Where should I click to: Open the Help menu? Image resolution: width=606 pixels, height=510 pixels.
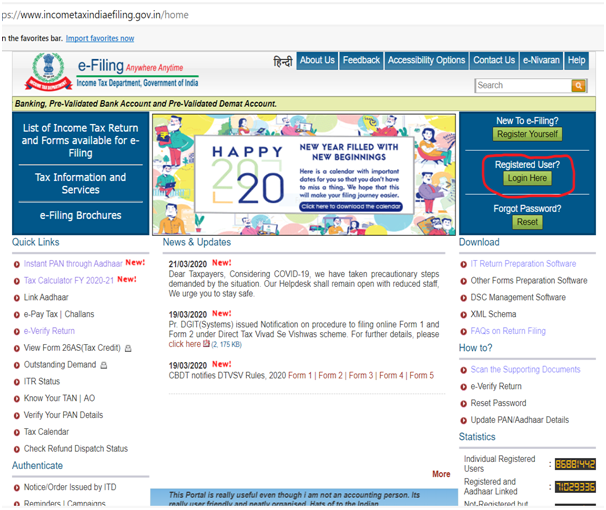point(576,61)
